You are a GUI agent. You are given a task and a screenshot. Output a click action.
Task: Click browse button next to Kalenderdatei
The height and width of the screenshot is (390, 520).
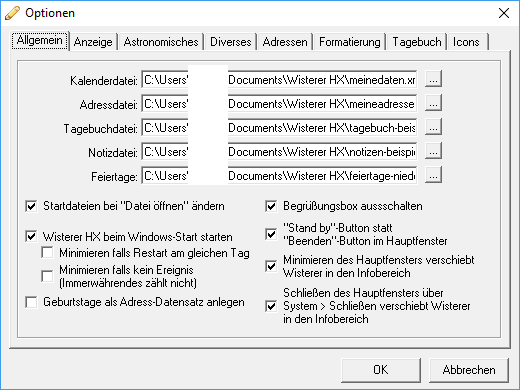[x=433, y=79]
